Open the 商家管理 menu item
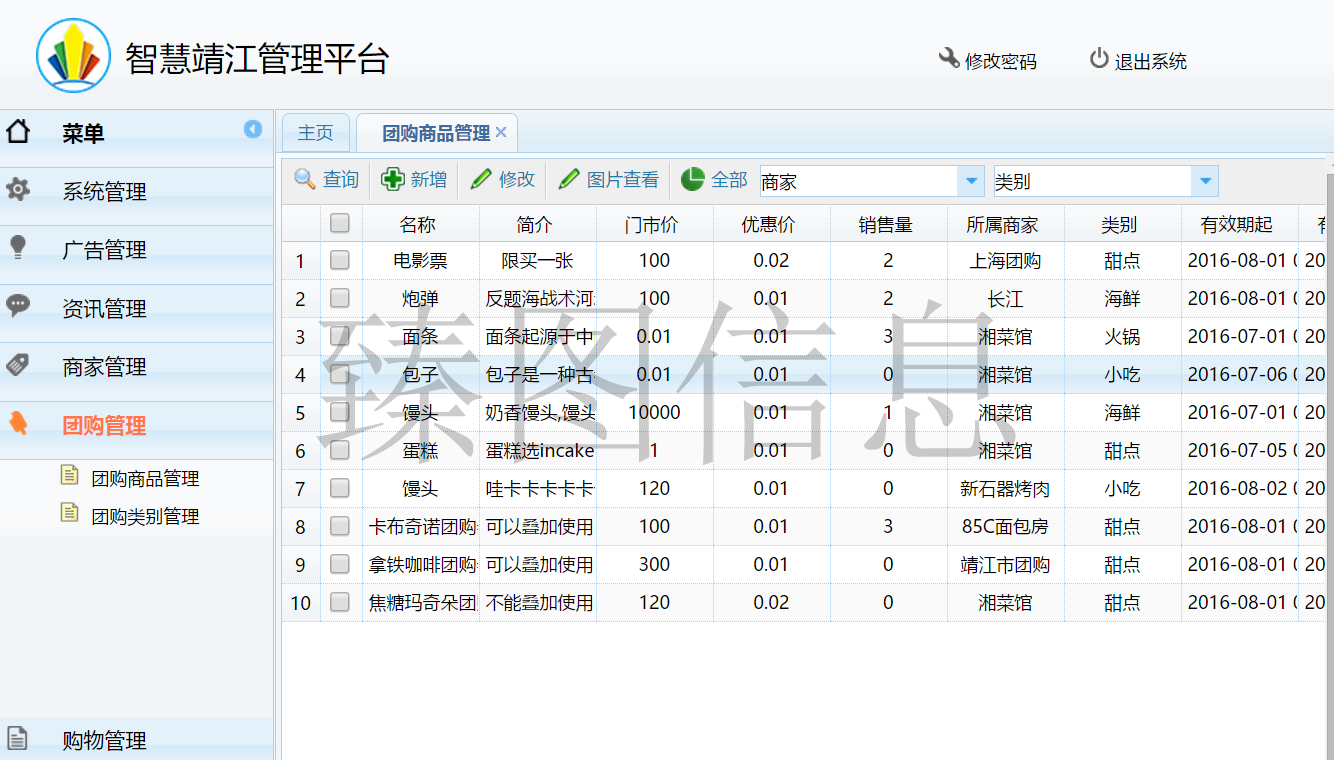This screenshot has width=1334, height=760. (104, 367)
